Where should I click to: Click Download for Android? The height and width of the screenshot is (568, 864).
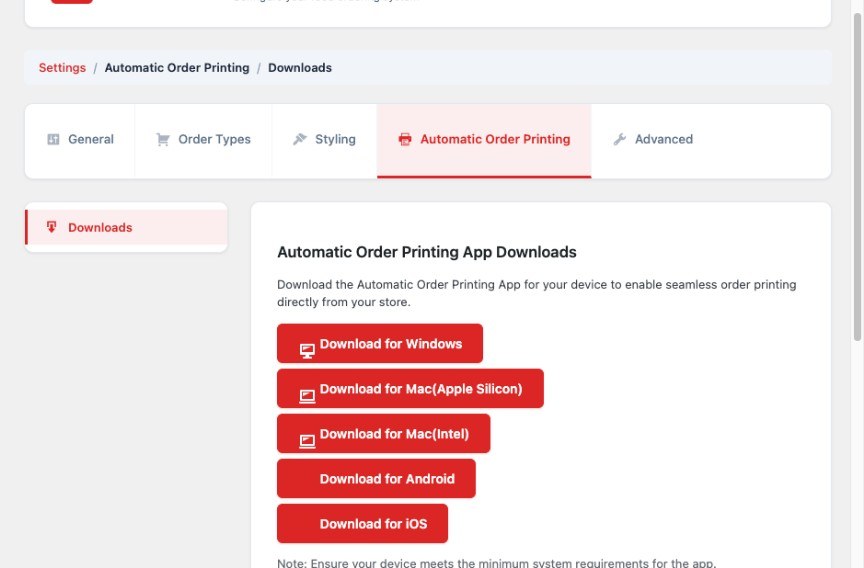coord(376,479)
